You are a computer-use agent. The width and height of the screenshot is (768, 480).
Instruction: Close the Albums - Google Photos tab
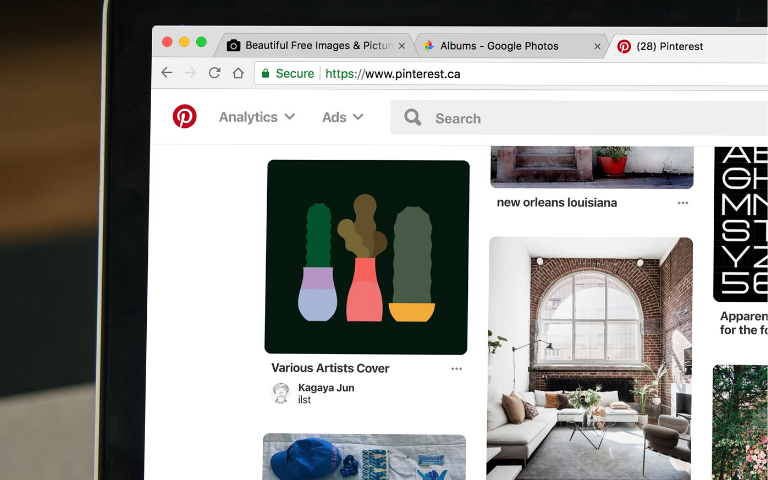pyautogui.click(x=597, y=47)
